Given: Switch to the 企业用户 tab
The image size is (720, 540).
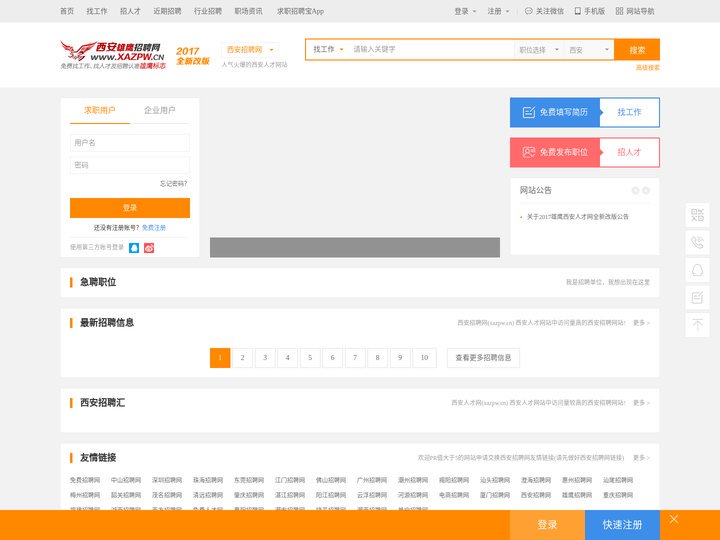Looking at the screenshot, I should coord(160,110).
